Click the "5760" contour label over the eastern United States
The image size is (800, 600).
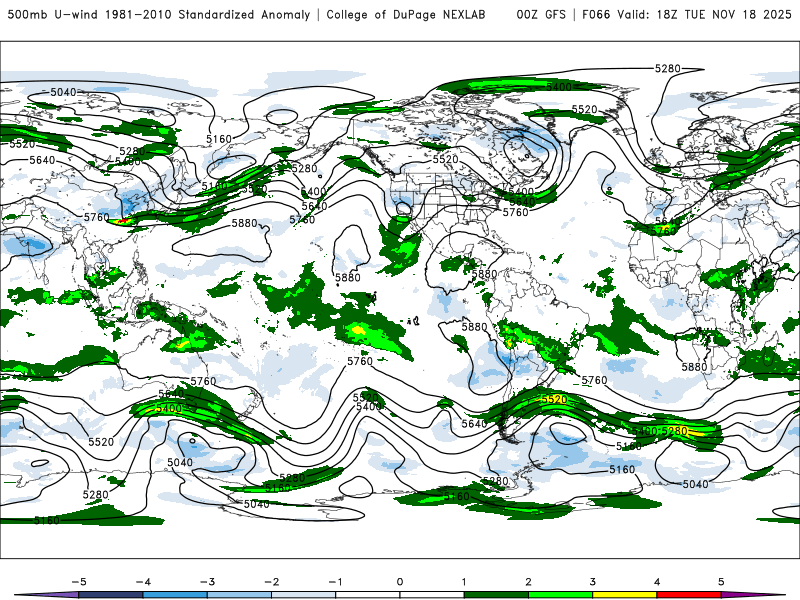(515, 212)
